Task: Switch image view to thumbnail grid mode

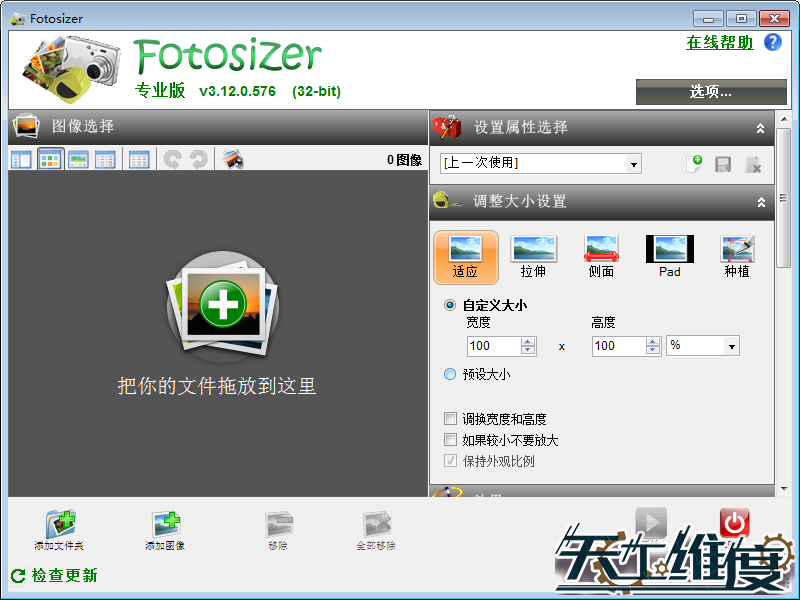Action: click(x=49, y=157)
